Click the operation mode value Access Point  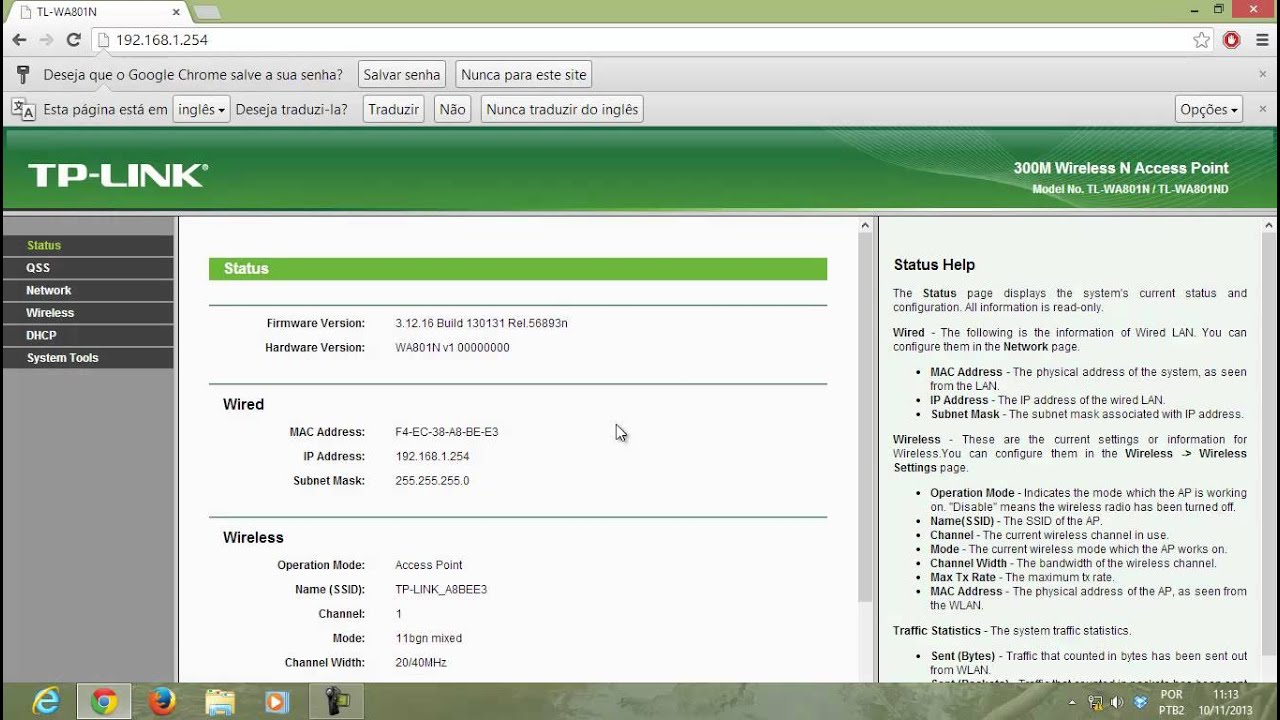pos(428,565)
